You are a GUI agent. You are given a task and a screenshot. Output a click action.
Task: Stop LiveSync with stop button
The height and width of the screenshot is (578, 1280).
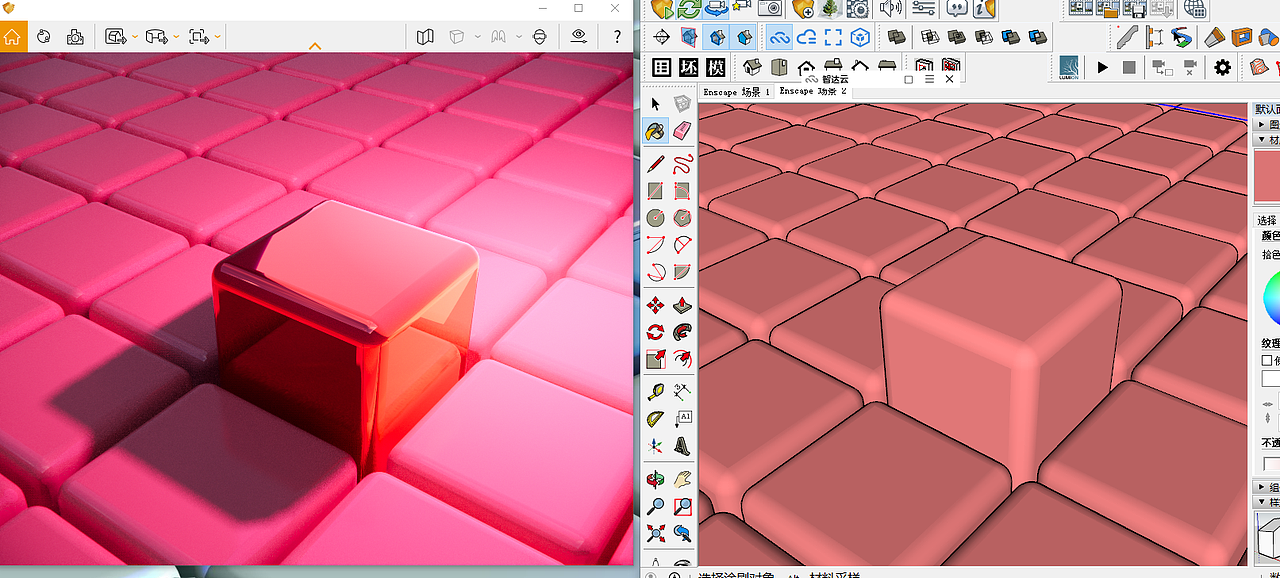coord(1129,67)
